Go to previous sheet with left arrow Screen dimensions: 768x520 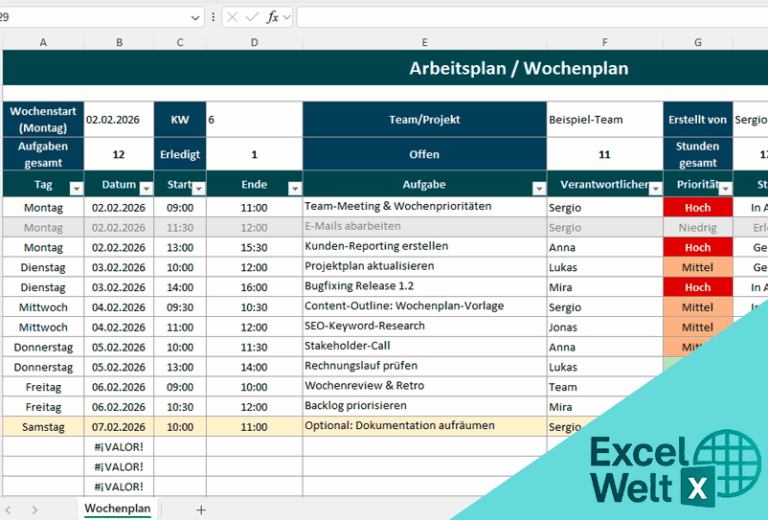[8, 510]
